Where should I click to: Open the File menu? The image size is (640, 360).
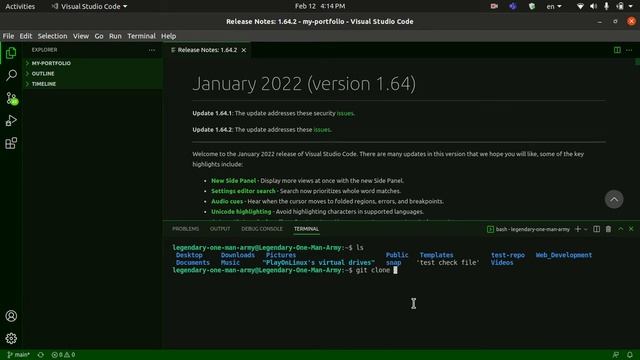click(8, 36)
